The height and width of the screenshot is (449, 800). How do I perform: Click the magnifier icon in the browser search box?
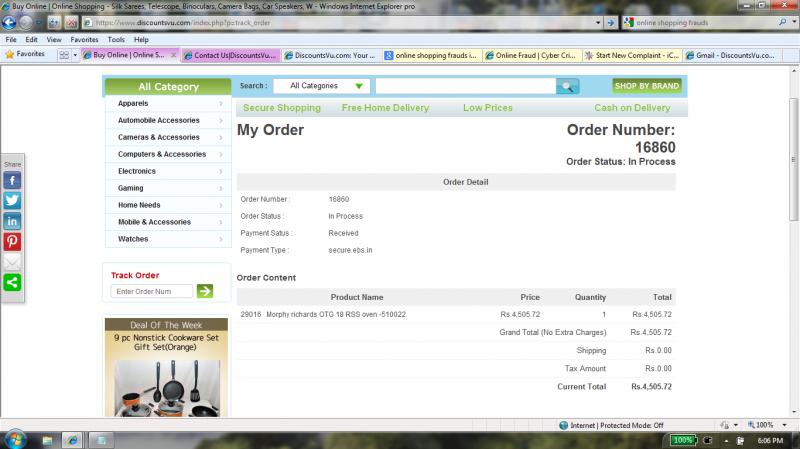tap(782, 22)
